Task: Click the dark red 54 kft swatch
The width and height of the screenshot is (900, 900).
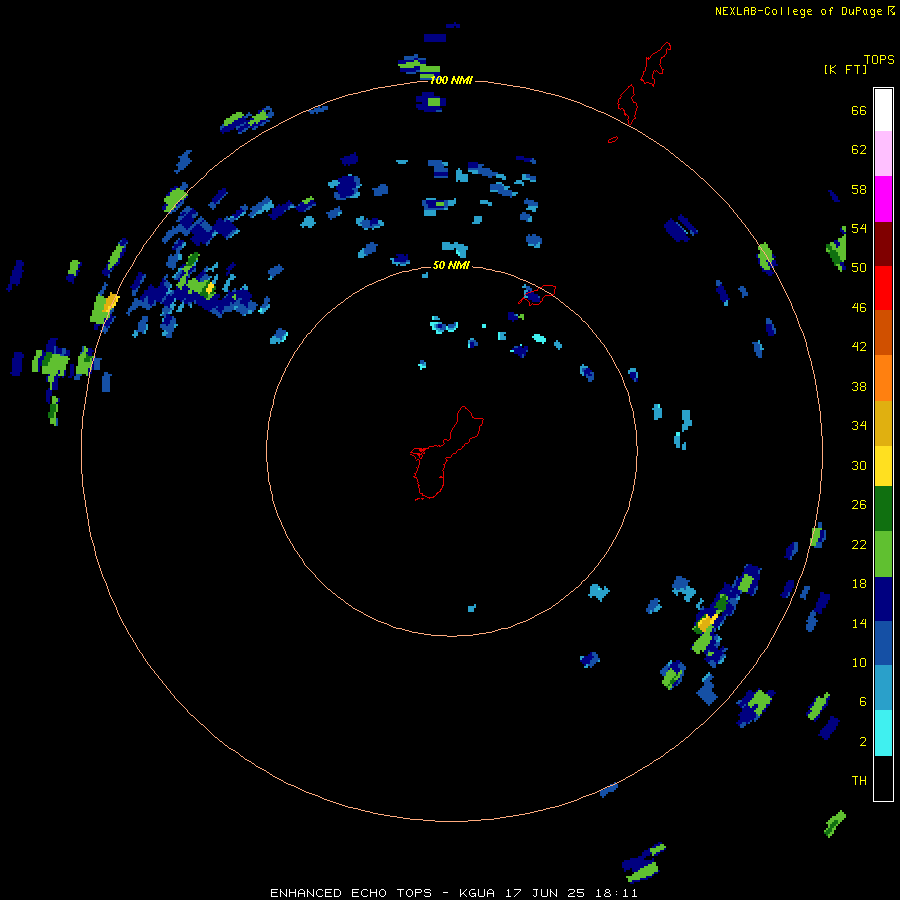Action: point(883,243)
